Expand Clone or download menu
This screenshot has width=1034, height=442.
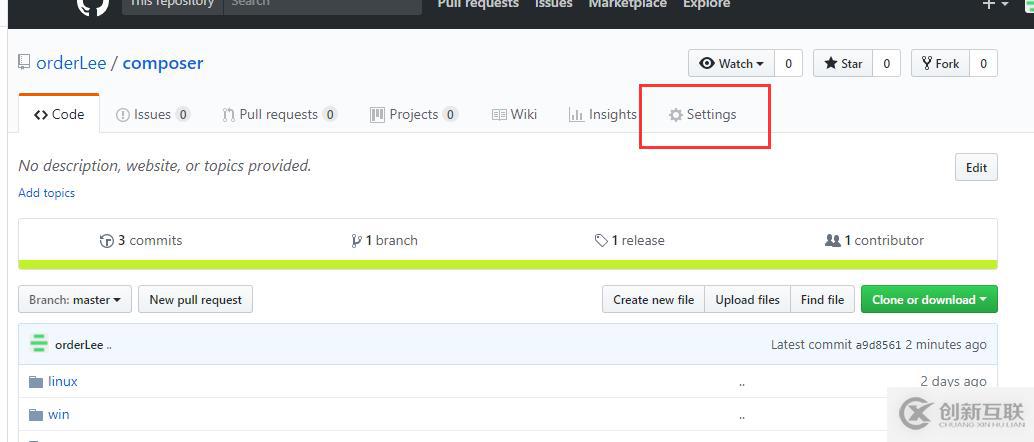929,300
